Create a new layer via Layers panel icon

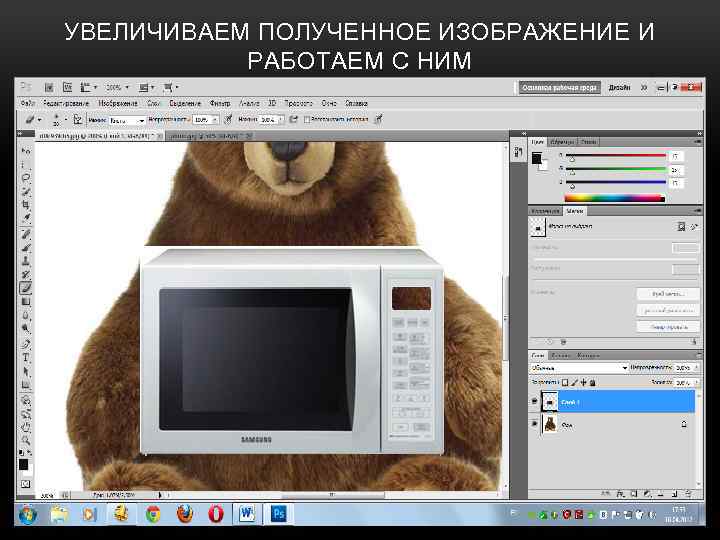(675, 494)
